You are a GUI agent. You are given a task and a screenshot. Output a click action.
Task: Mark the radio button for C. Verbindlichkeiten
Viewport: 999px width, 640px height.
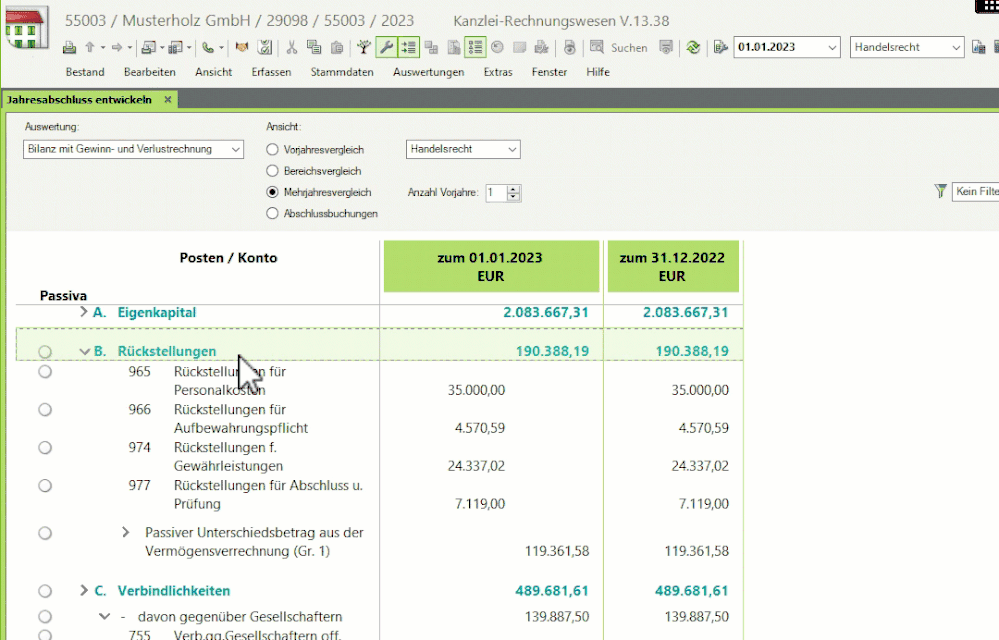pyautogui.click(x=45, y=591)
